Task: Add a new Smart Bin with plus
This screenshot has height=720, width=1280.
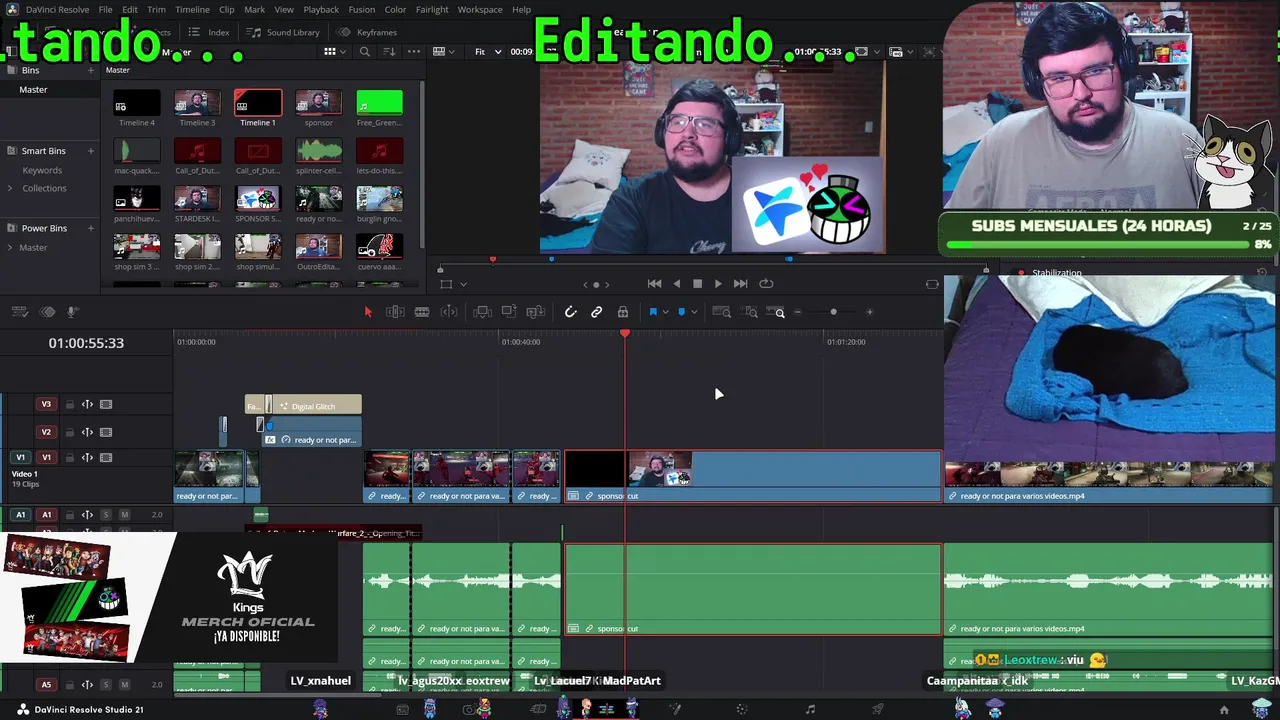Action: (91, 151)
